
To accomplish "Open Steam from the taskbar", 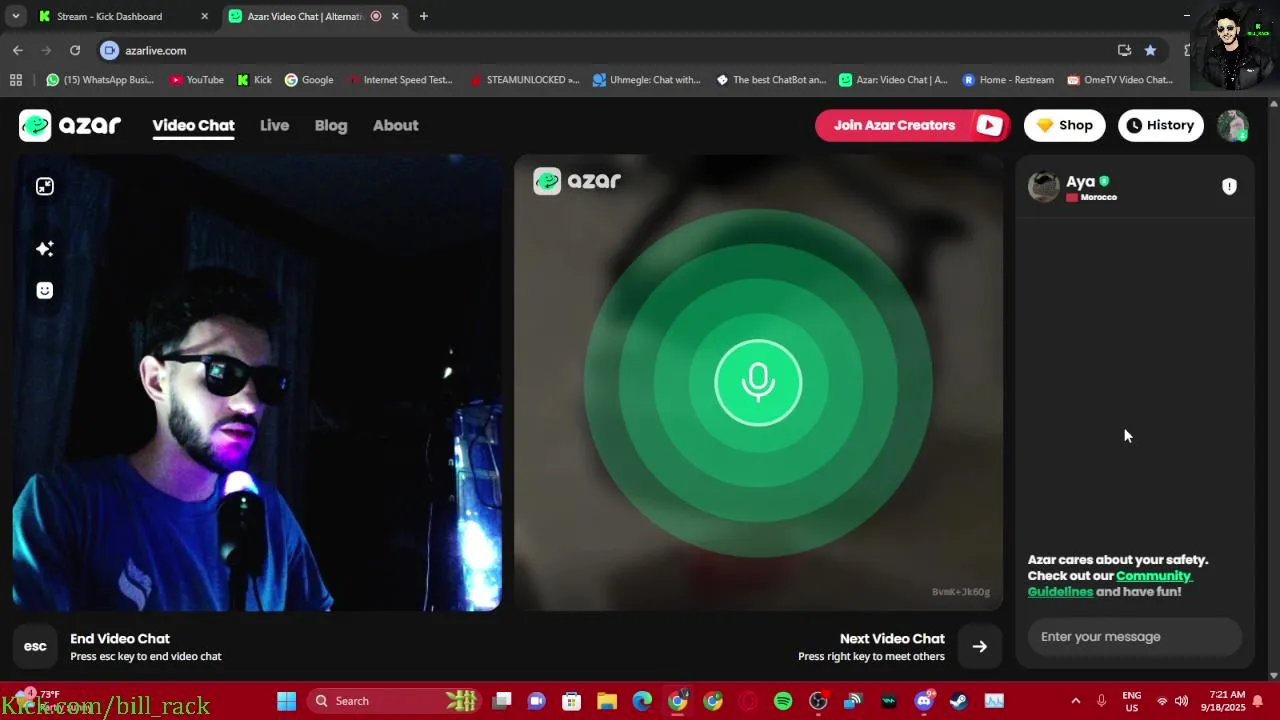I will [959, 701].
